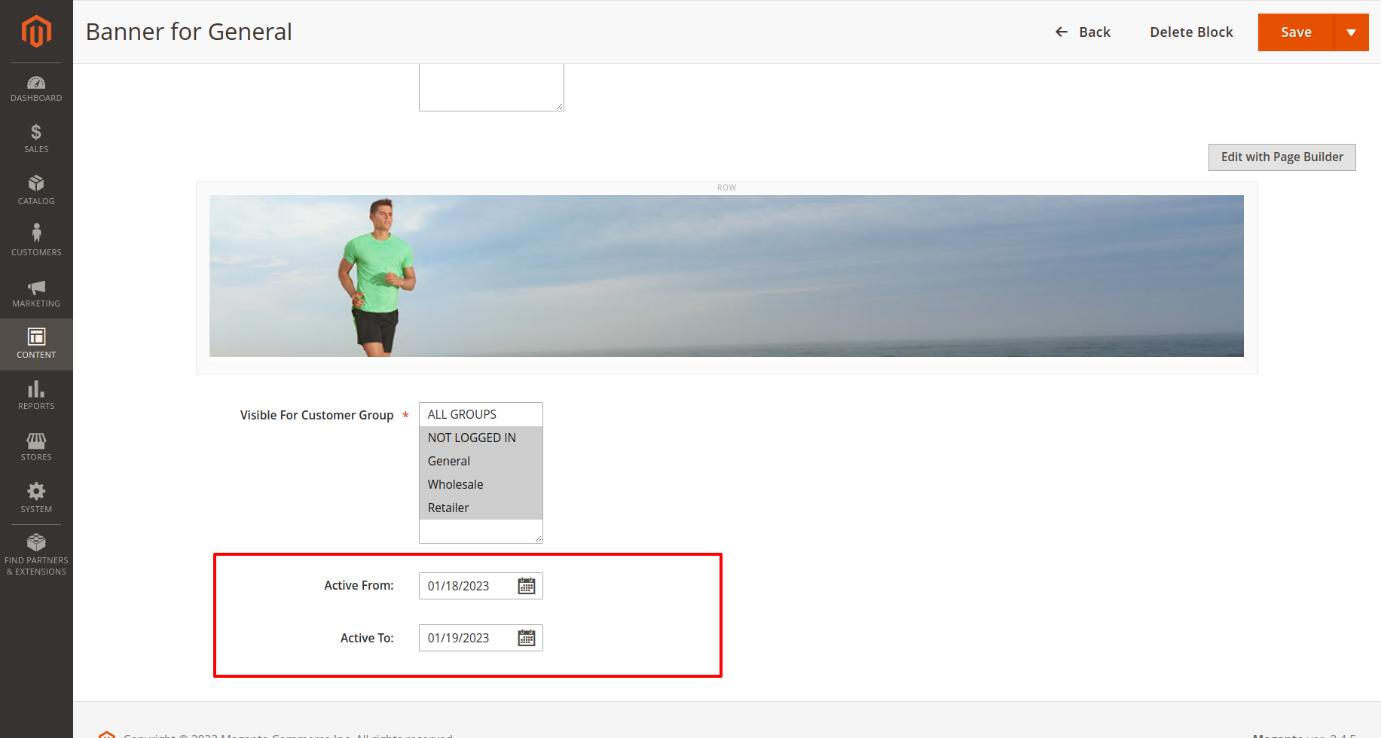Click the Delete Block button
This screenshot has height=738, width=1381.
[1191, 32]
